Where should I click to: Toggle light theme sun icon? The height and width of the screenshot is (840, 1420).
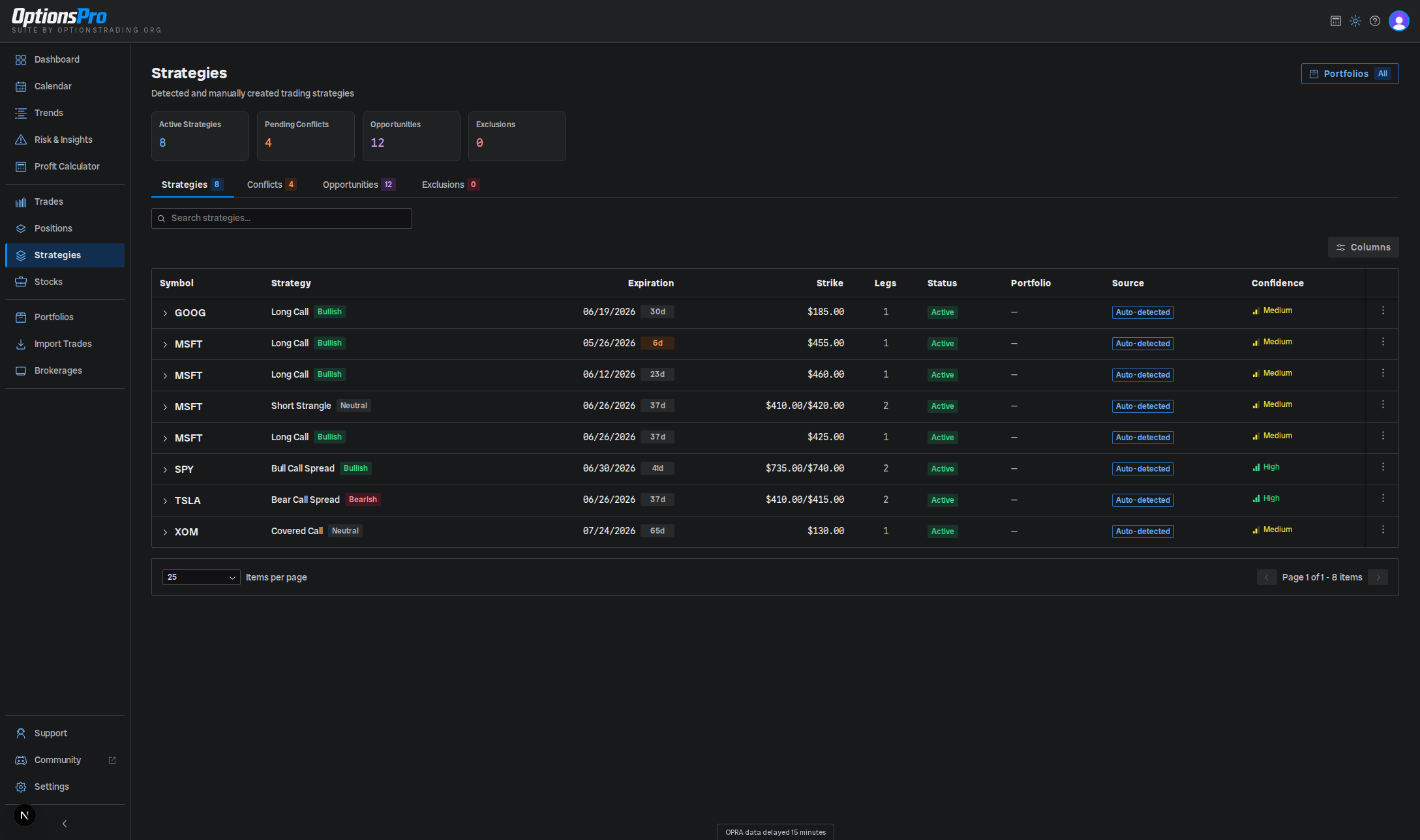tap(1355, 21)
